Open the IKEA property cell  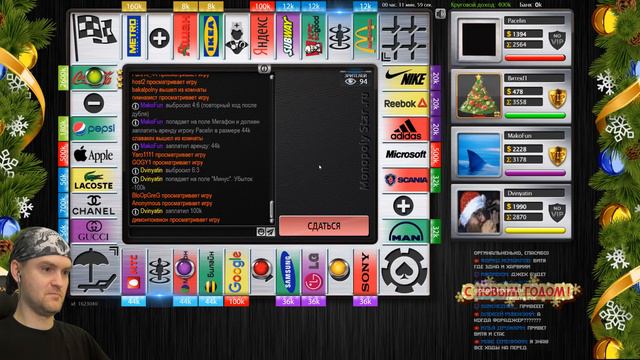[211, 38]
